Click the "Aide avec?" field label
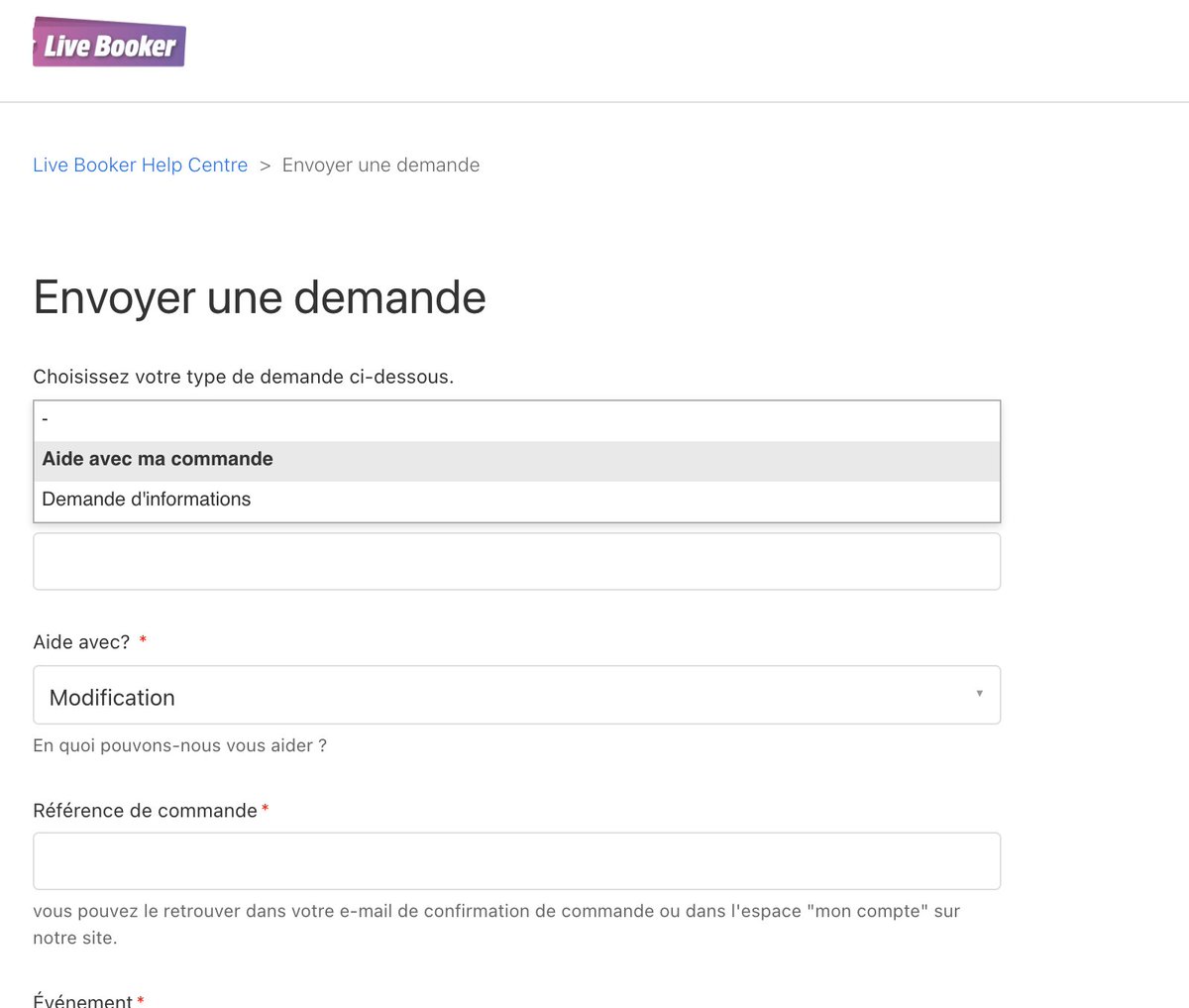Viewport: 1189px width, 1008px height. [81, 642]
